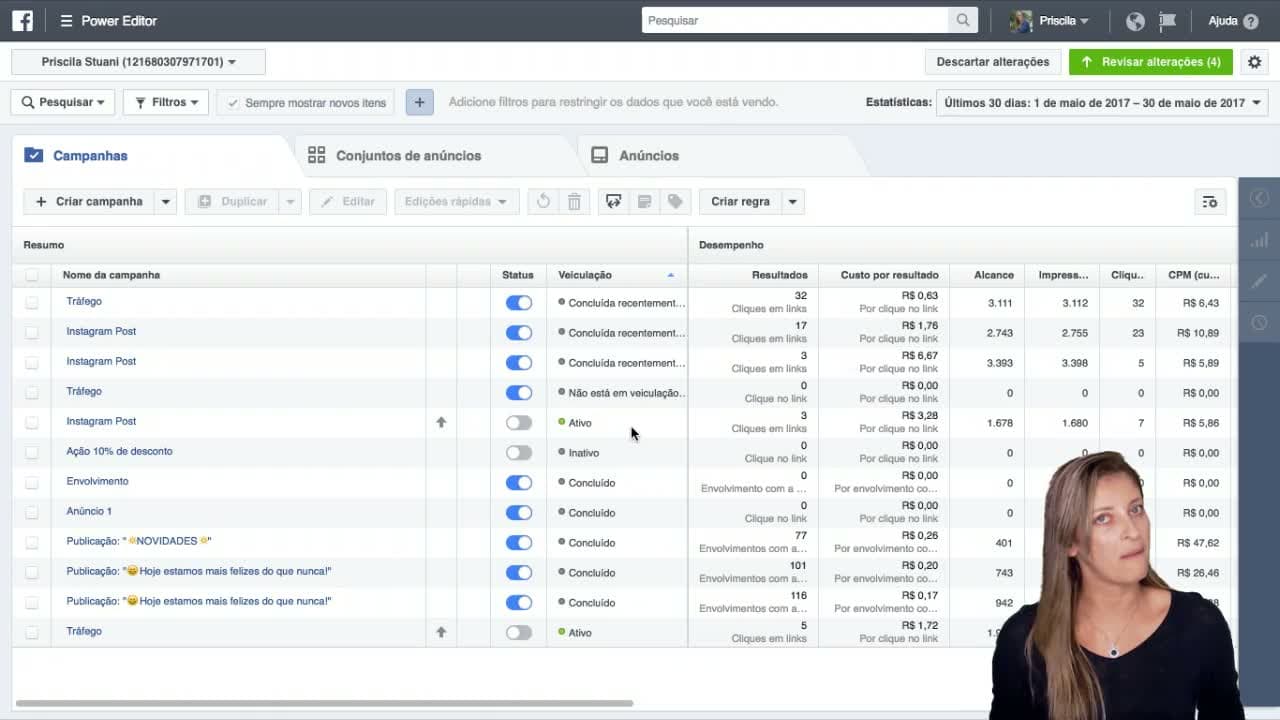Open the pencil edit icon in sidebar
1280x720 pixels.
(x=1259, y=281)
